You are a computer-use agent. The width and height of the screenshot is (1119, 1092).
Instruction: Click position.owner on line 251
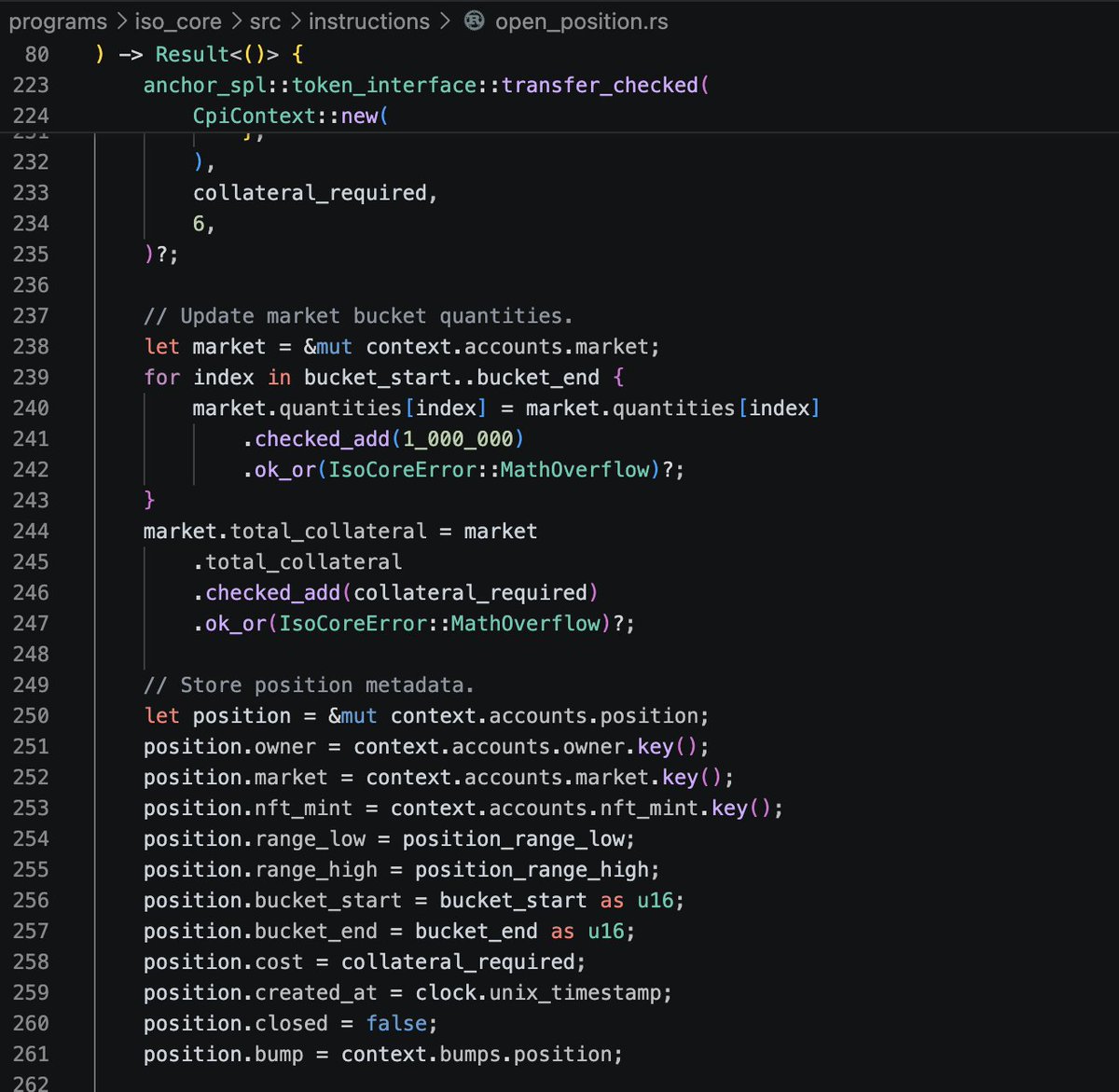pos(229,746)
